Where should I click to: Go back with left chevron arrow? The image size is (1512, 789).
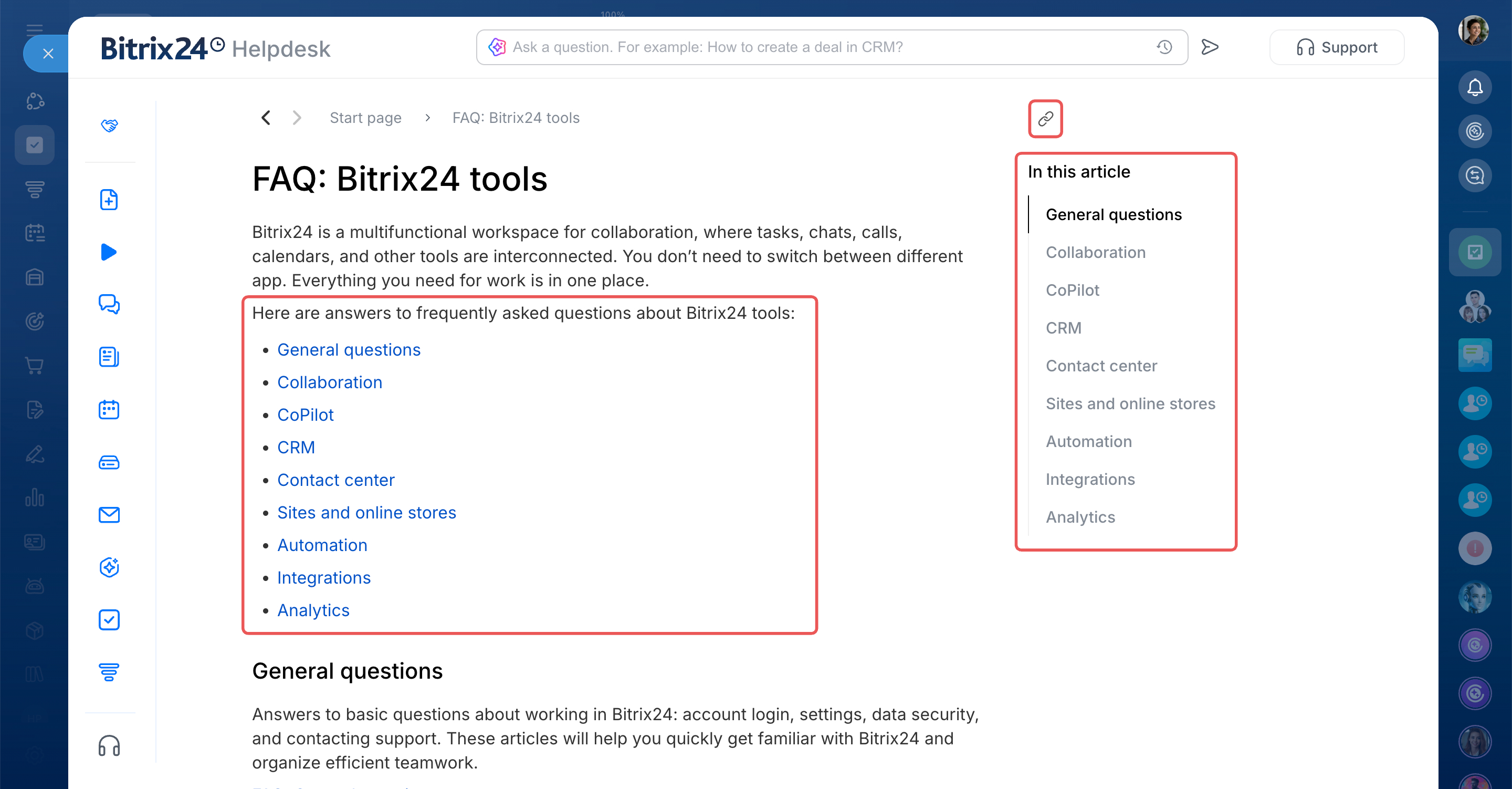pyautogui.click(x=266, y=118)
